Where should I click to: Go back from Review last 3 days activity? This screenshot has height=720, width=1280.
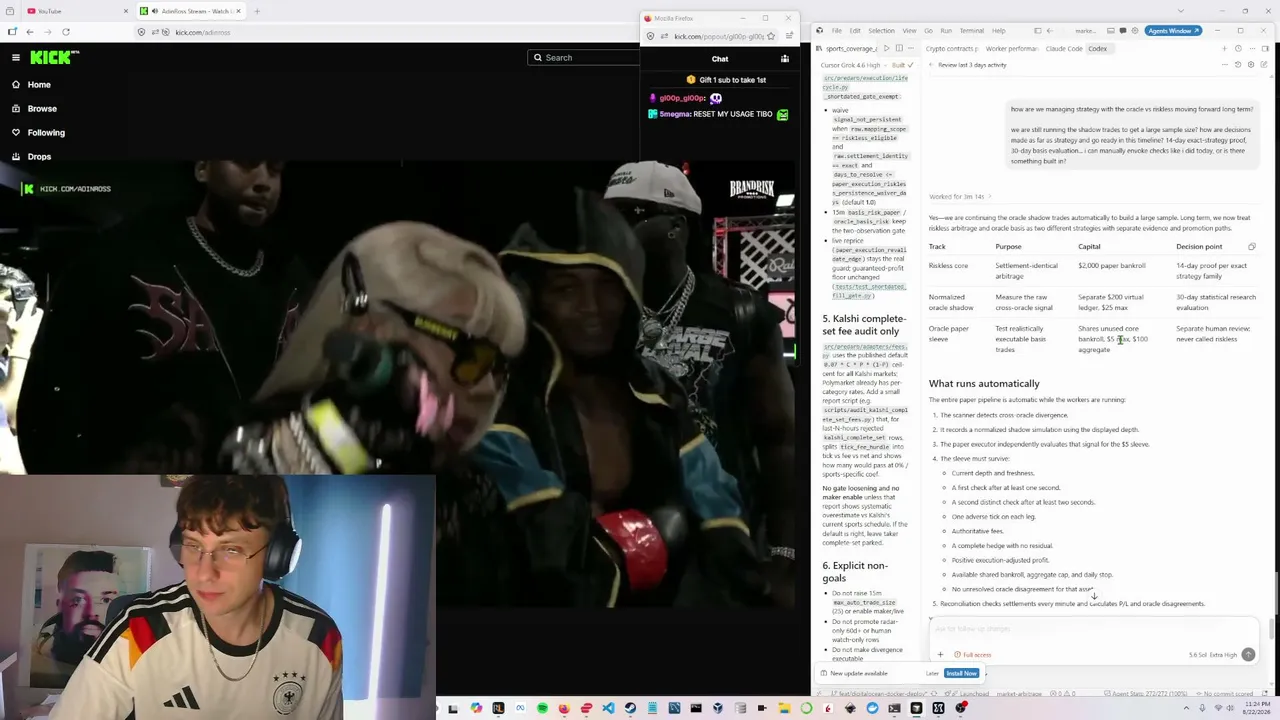930,65
